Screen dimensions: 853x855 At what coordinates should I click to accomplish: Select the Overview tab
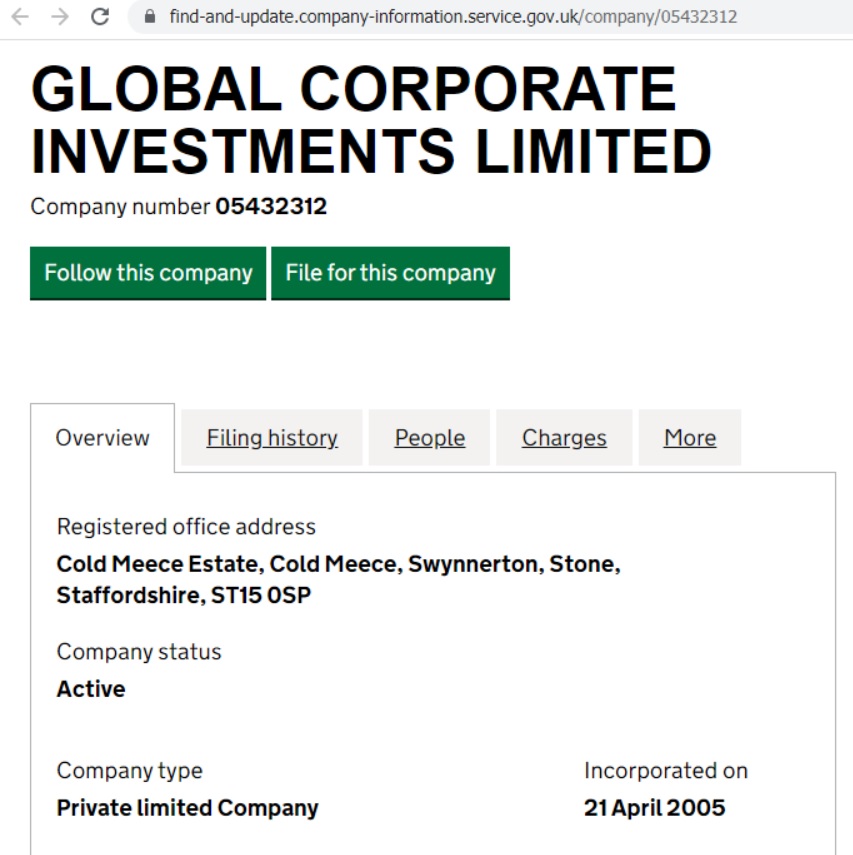click(103, 438)
